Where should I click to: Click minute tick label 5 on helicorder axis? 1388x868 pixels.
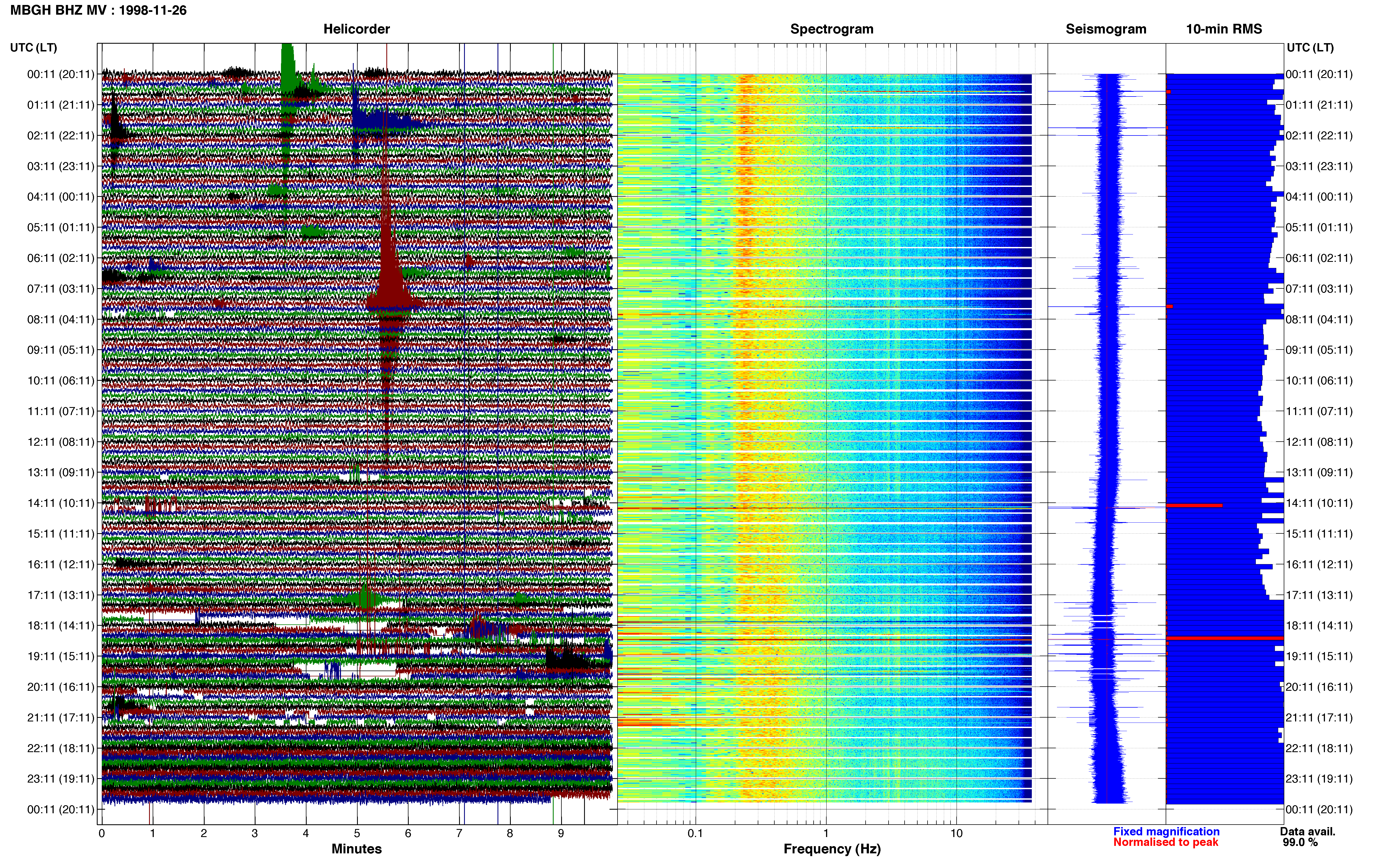pyautogui.click(x=357, y=833)
